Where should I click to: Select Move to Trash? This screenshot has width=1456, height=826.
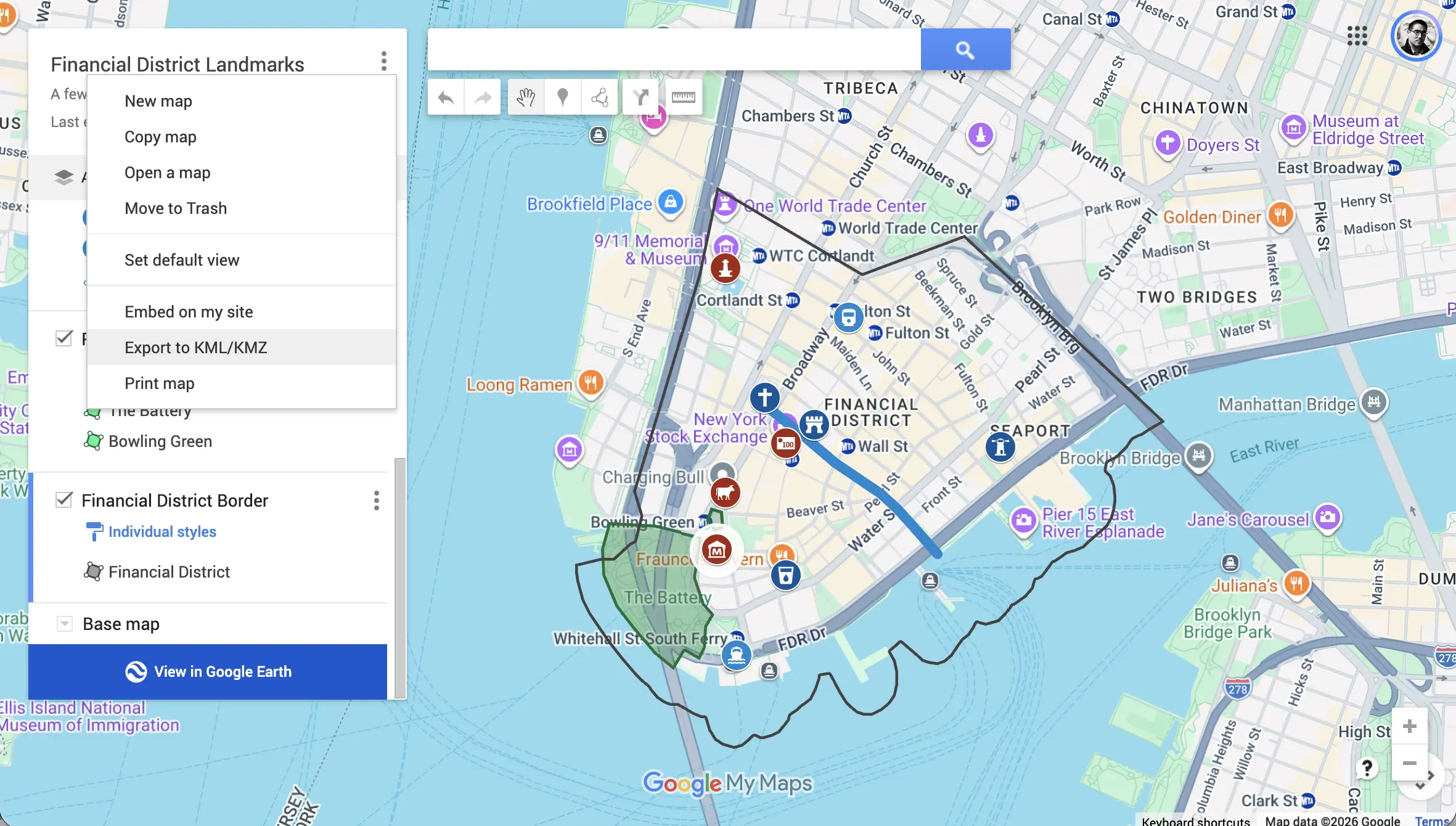(x=242, y=208)
